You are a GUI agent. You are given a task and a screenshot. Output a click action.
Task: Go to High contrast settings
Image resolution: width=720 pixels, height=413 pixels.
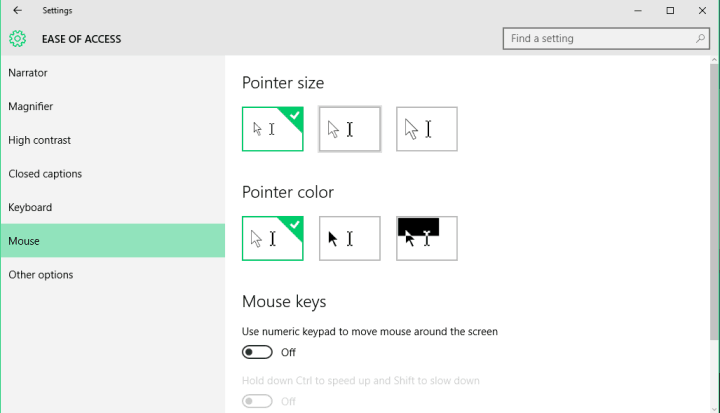point(39,140)
